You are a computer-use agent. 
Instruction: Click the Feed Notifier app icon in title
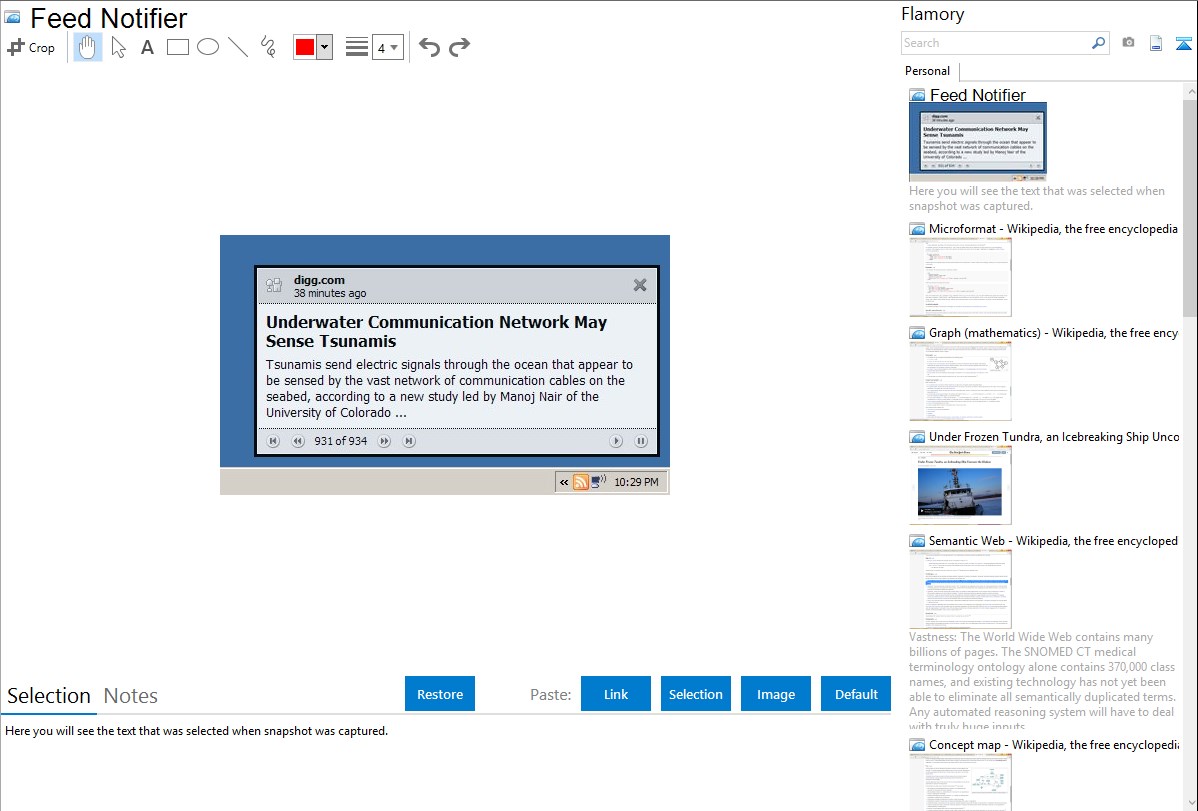coord(13,17)
